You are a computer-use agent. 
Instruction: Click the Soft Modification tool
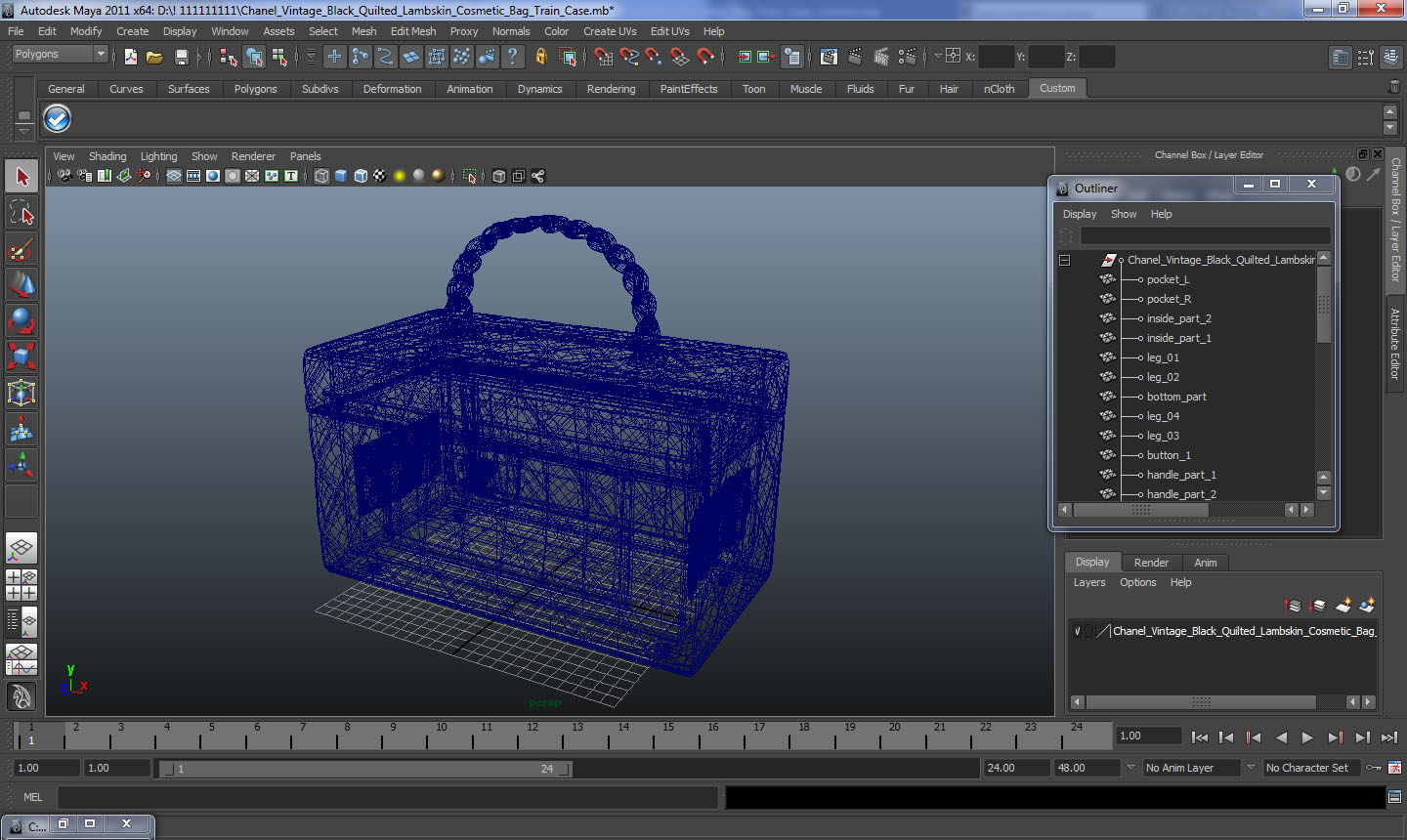21,429
